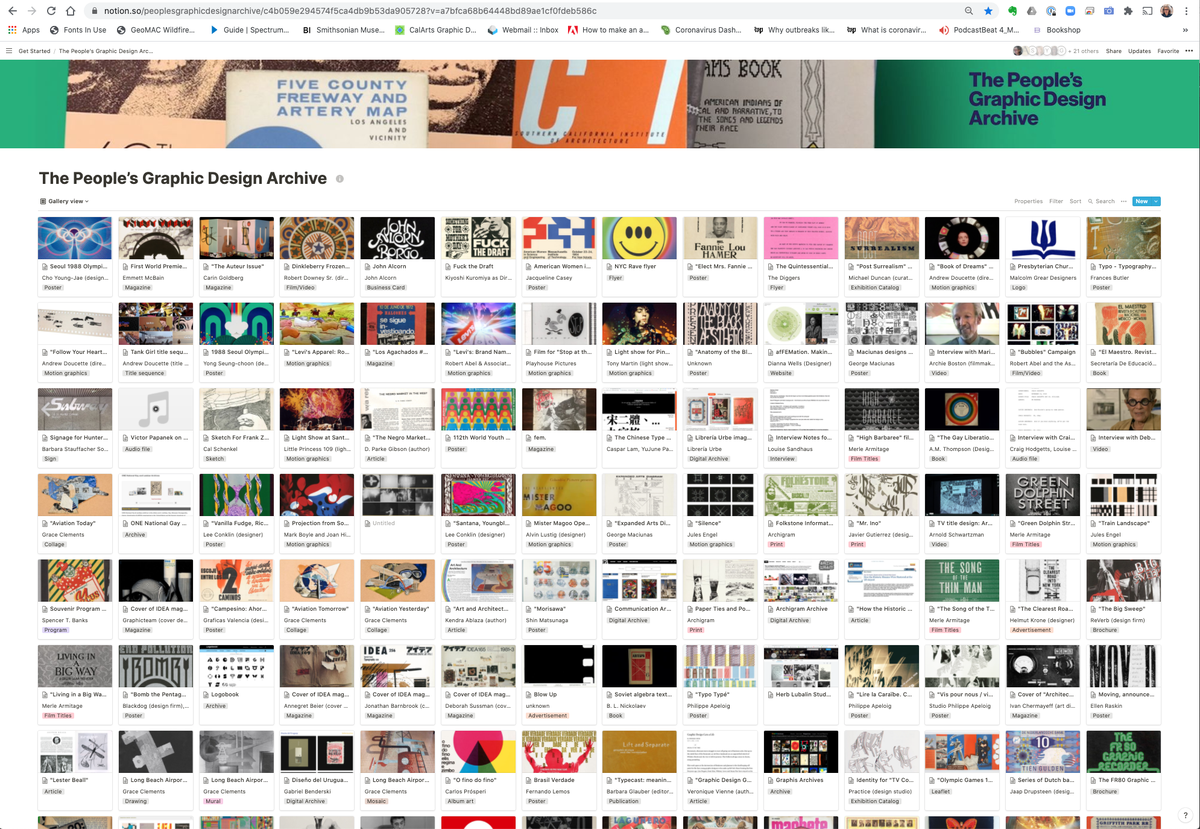
Task: Open "Lester Beall" article card
Action: (75, 769)
